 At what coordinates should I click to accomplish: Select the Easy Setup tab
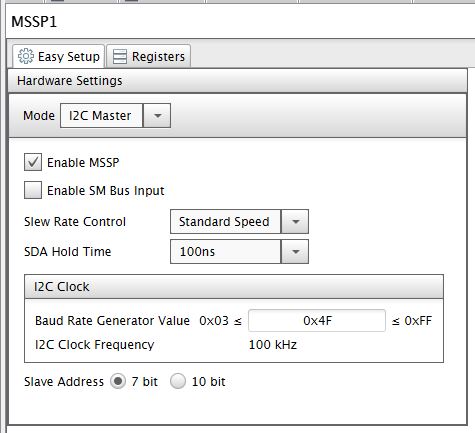coord(59,56)
